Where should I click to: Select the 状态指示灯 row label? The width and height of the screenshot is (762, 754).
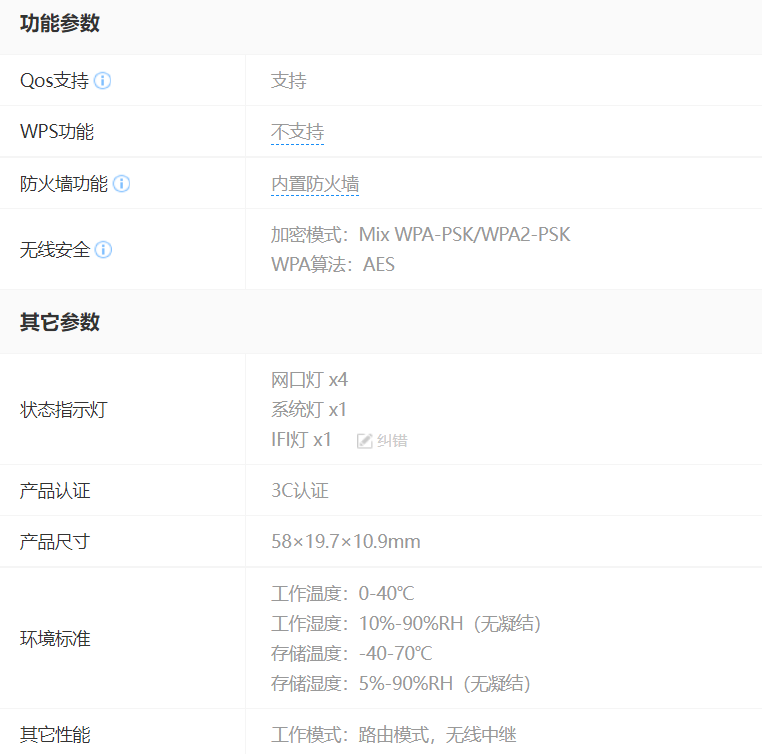click(x=63, y=410)
